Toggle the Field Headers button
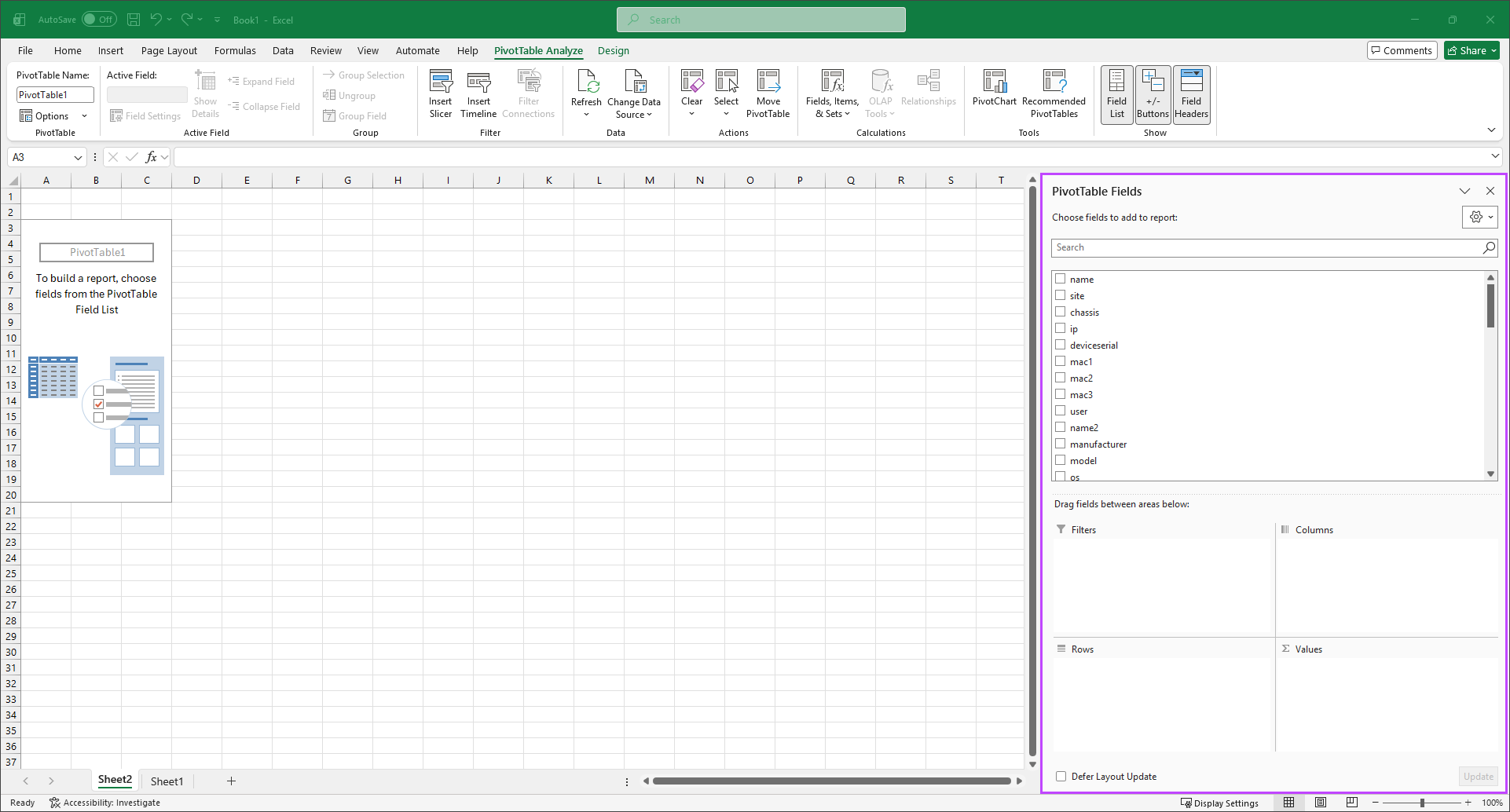 click(x=1191, y=93)
